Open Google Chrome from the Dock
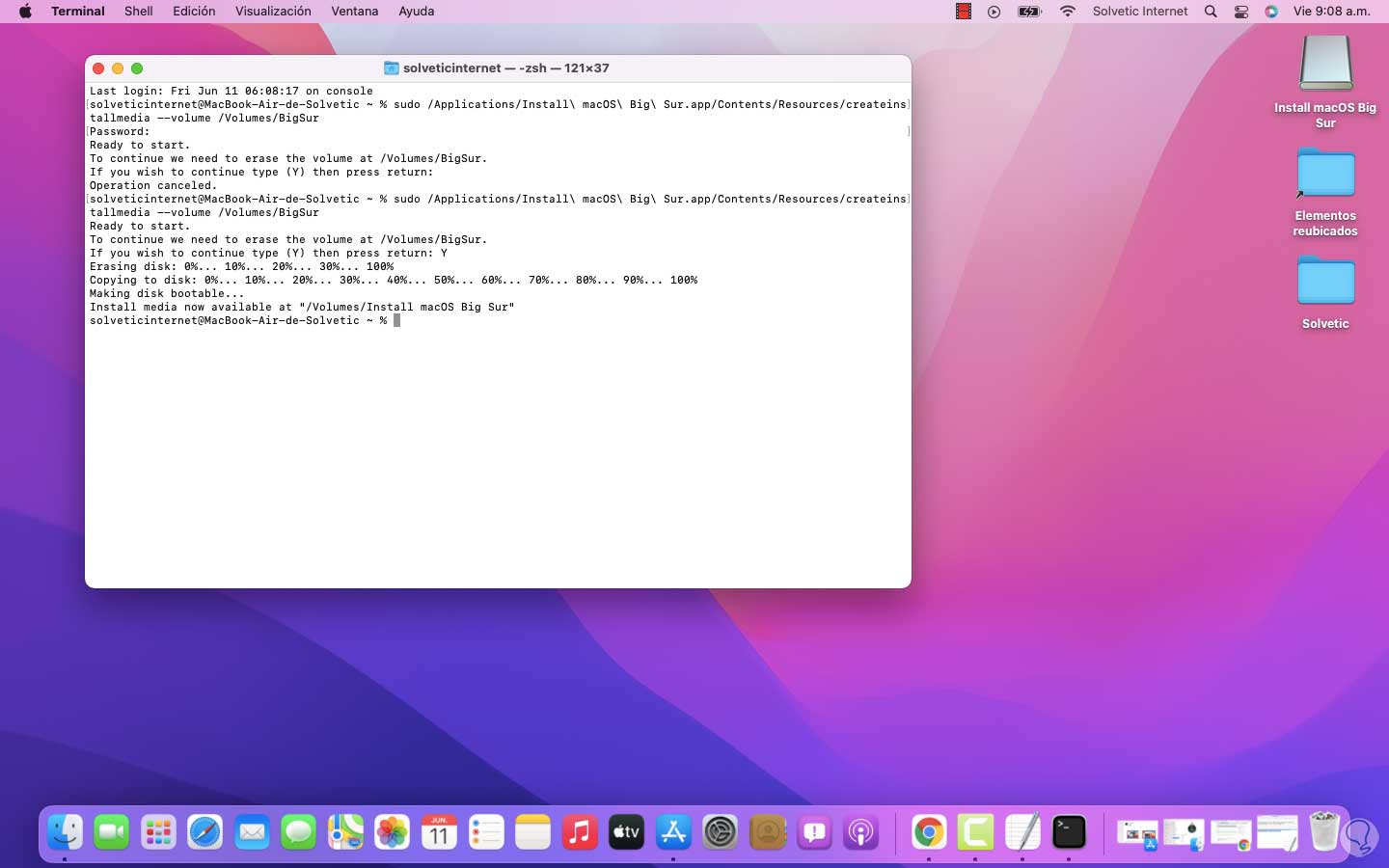 click(929, 831)
